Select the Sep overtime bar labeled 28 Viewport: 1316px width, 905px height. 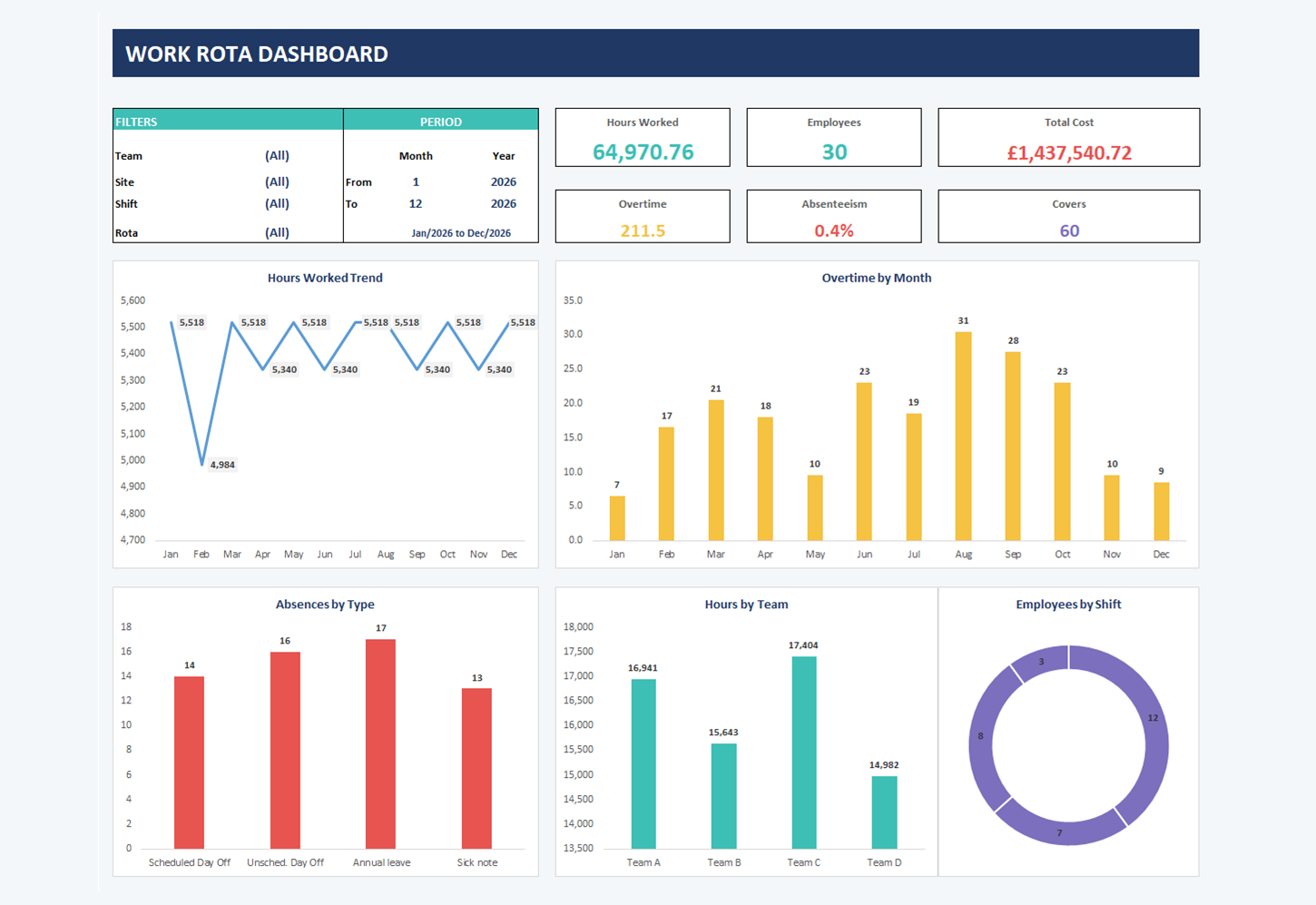pyautogui.click(x=1013, y=446)
